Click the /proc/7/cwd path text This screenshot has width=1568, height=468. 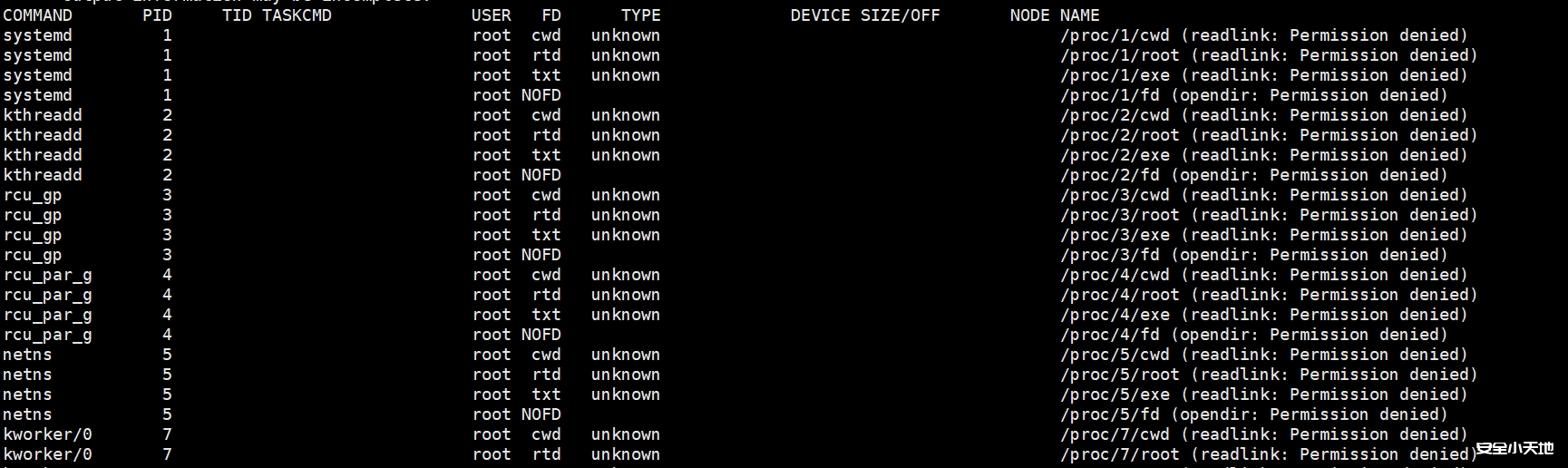coord(1115,434)
